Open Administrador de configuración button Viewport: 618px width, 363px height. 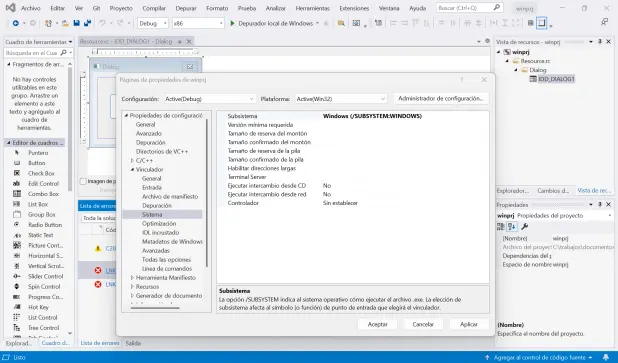[441, 99]
